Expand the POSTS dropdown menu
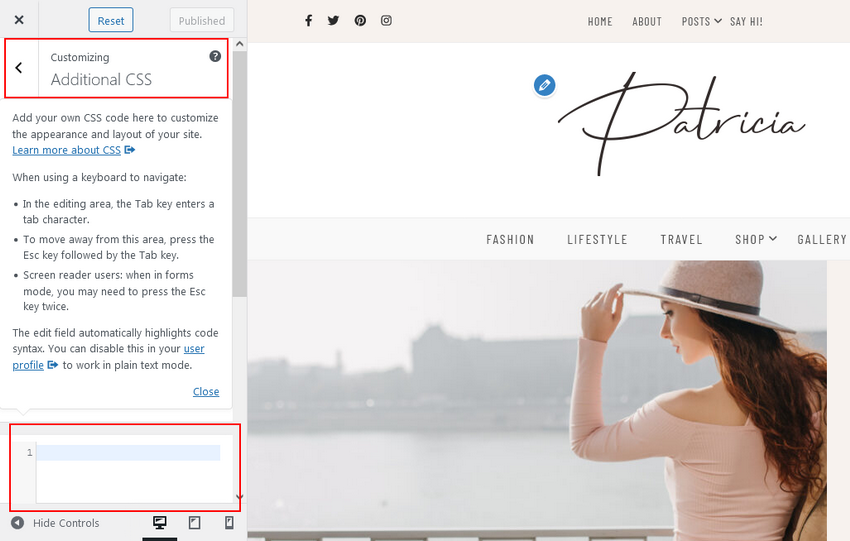Image resolution: width=850 pixels, height=541 pixels. tap(701, 22)
